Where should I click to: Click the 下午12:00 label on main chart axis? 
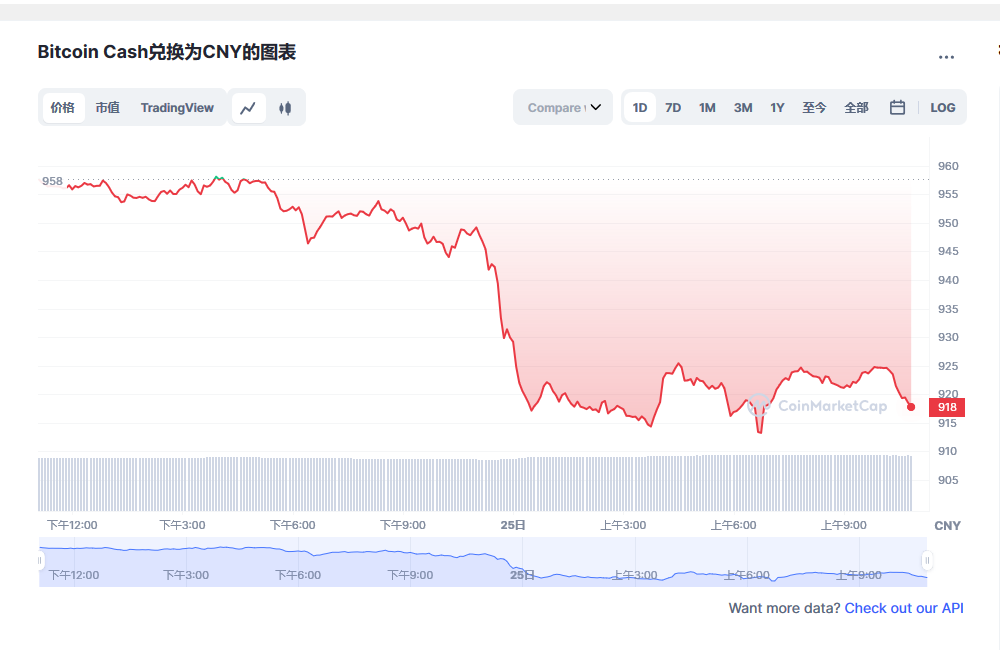[x=72, y=525]
